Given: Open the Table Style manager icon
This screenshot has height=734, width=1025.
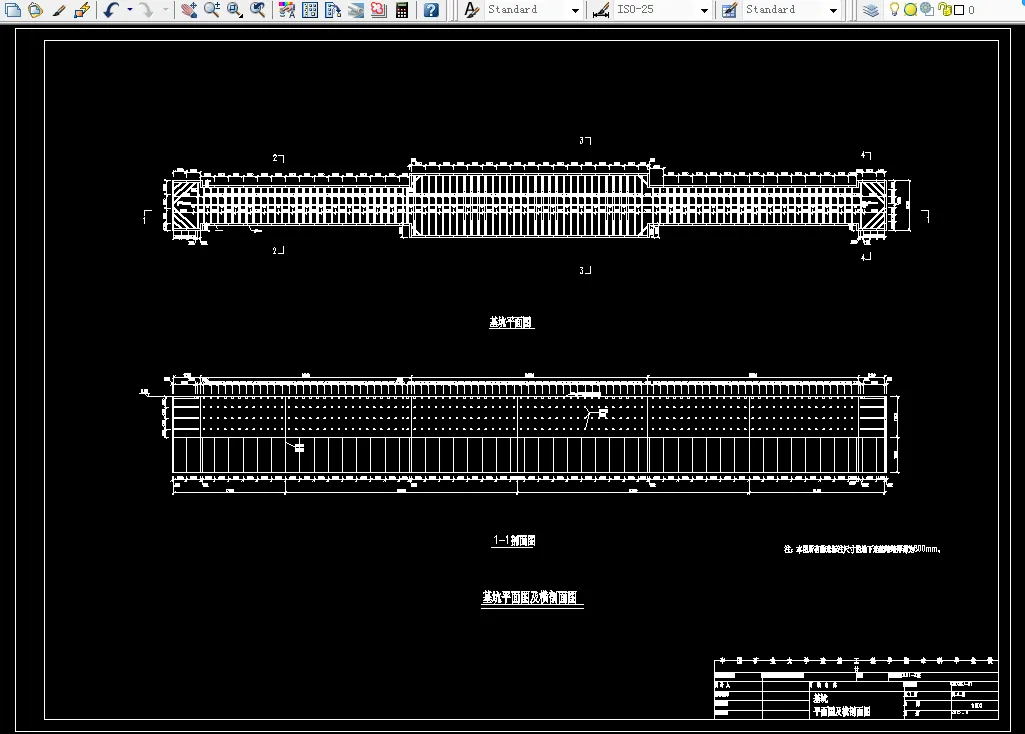Looking at the screenshot, I should (x=730, y=10).
